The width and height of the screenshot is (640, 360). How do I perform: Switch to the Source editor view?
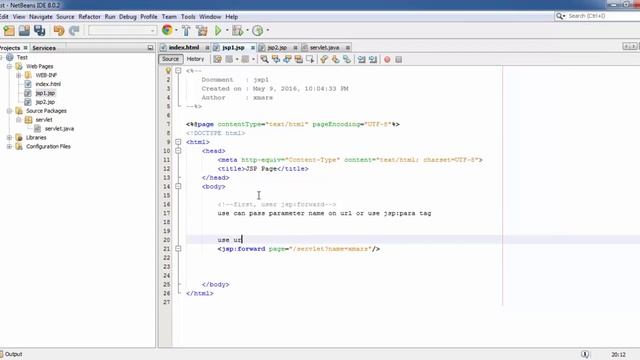(170, 59)
